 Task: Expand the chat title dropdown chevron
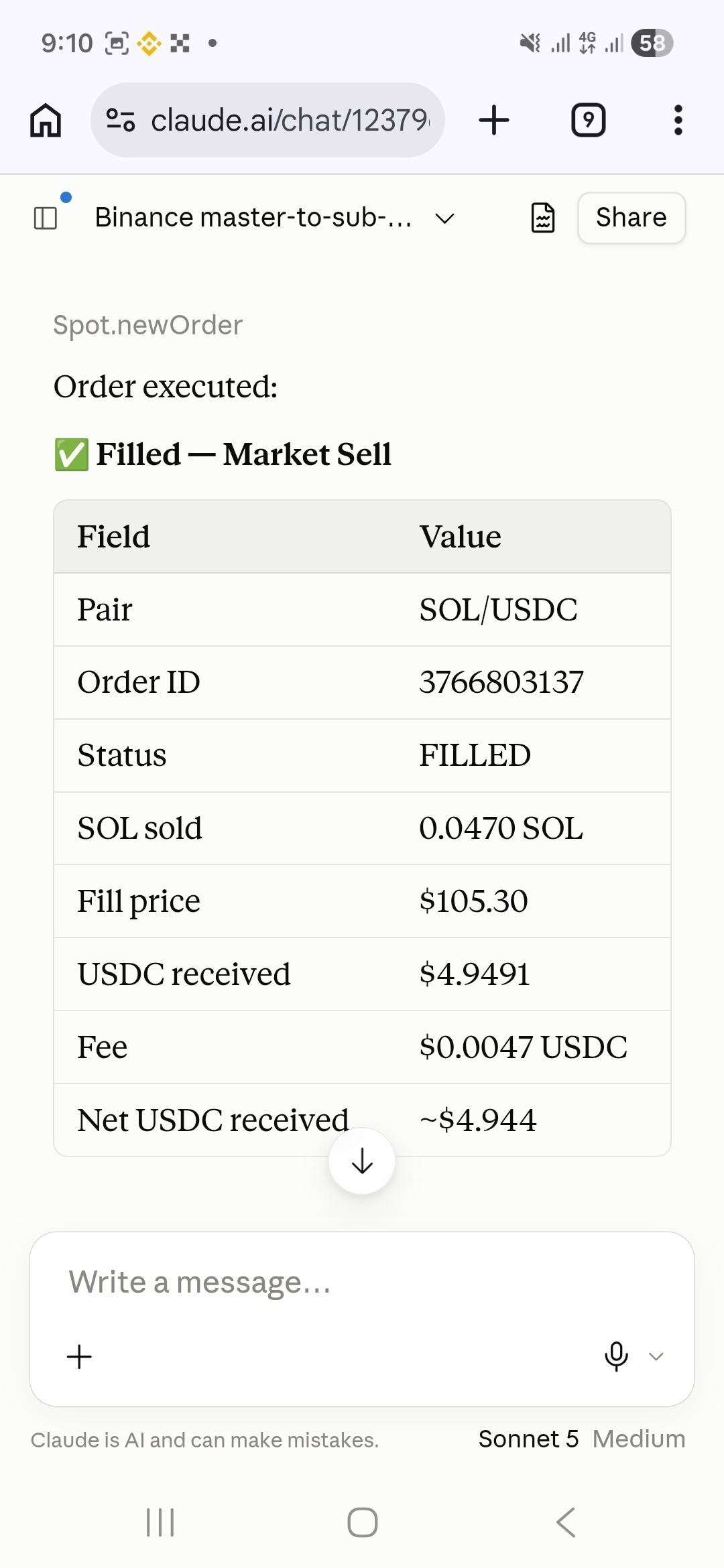click(x=445, y=218)
